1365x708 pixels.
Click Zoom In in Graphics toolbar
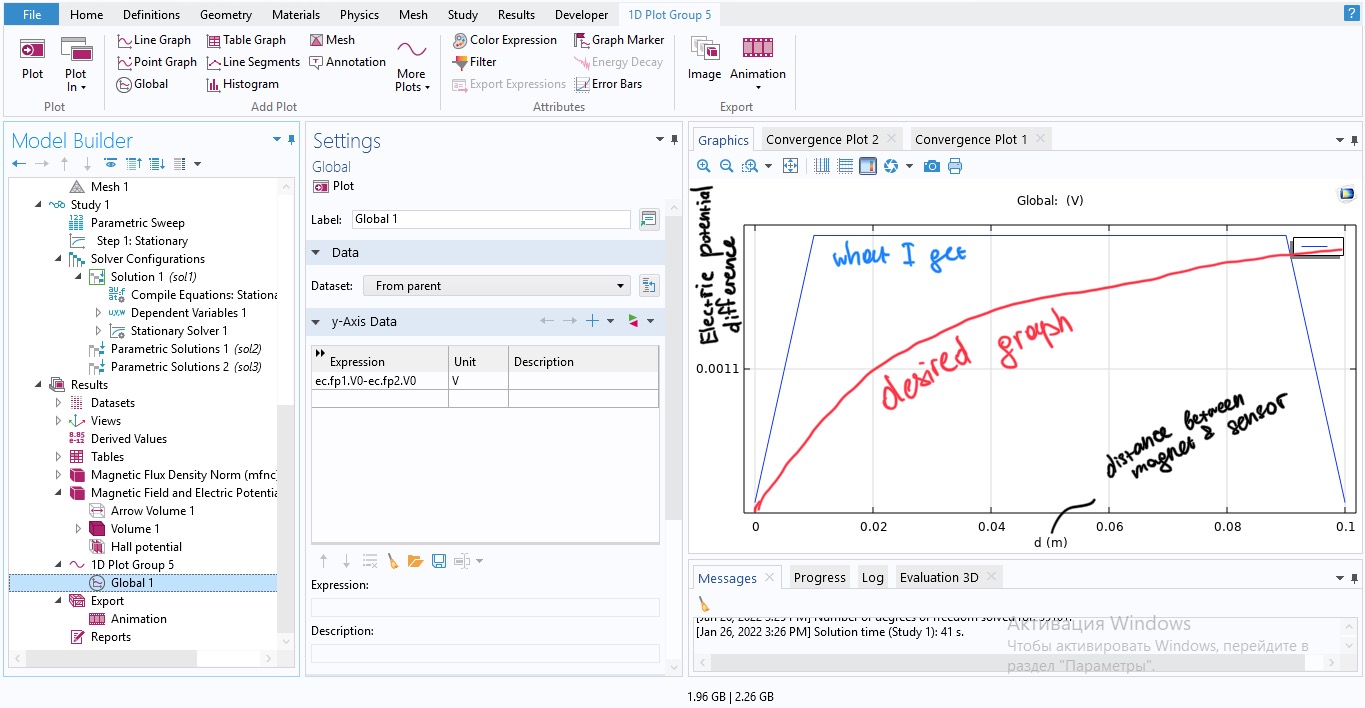[704, 166]
